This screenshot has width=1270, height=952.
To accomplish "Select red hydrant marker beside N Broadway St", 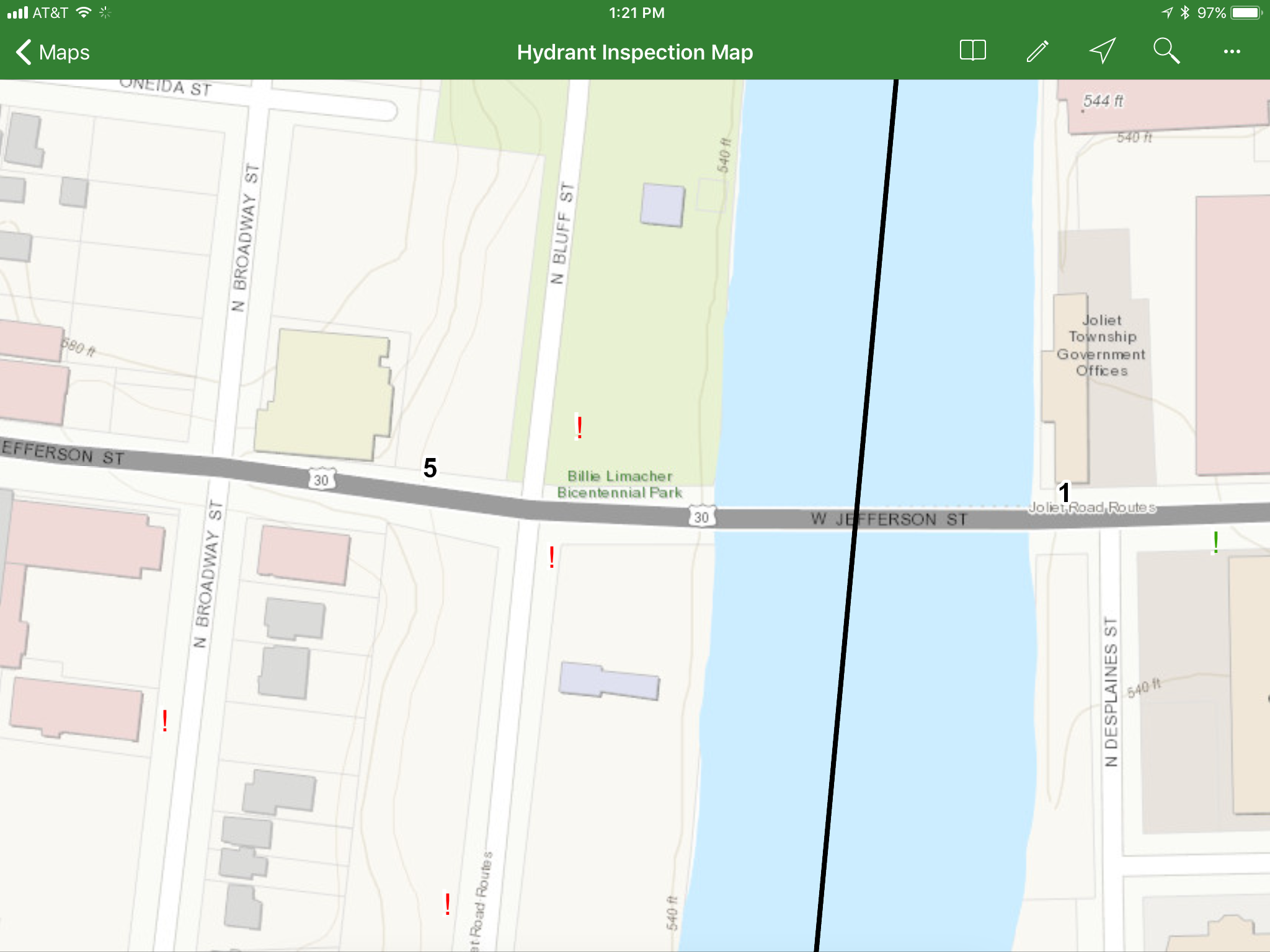I will pos(164,721).
